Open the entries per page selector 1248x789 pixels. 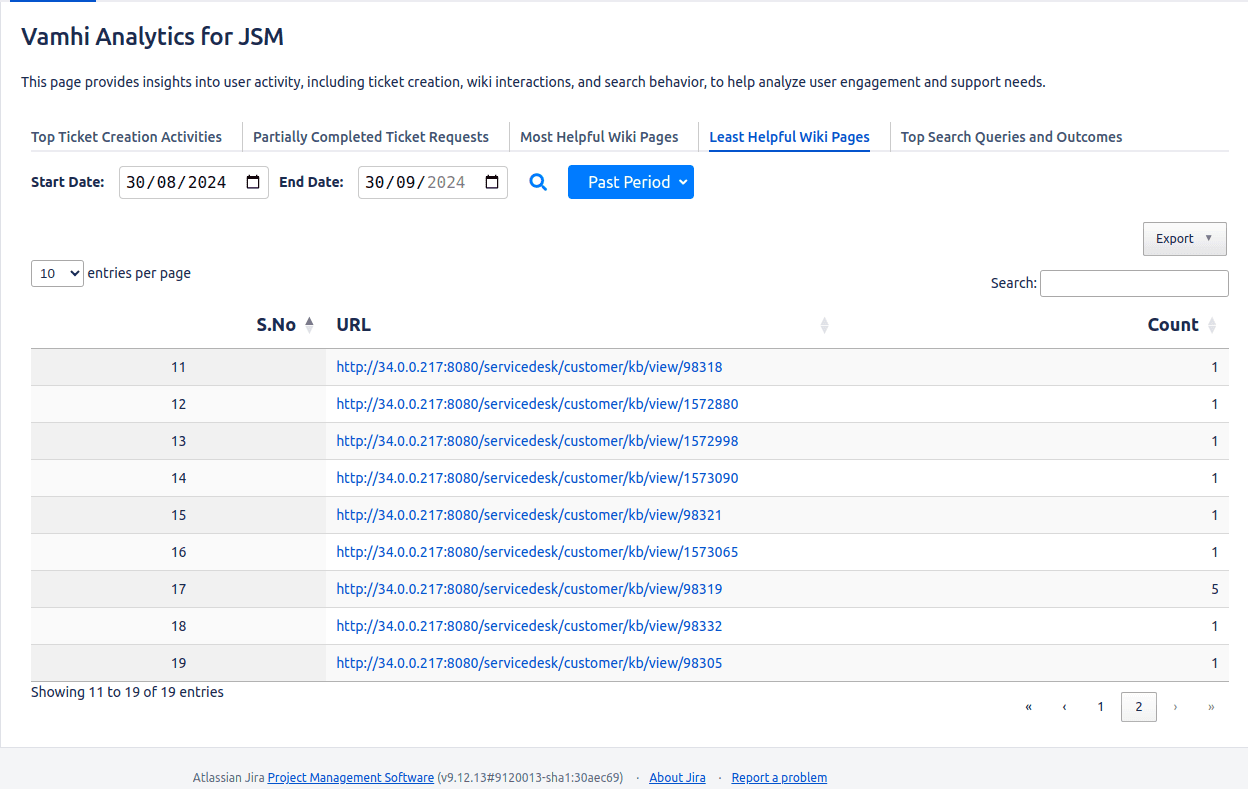57,273
